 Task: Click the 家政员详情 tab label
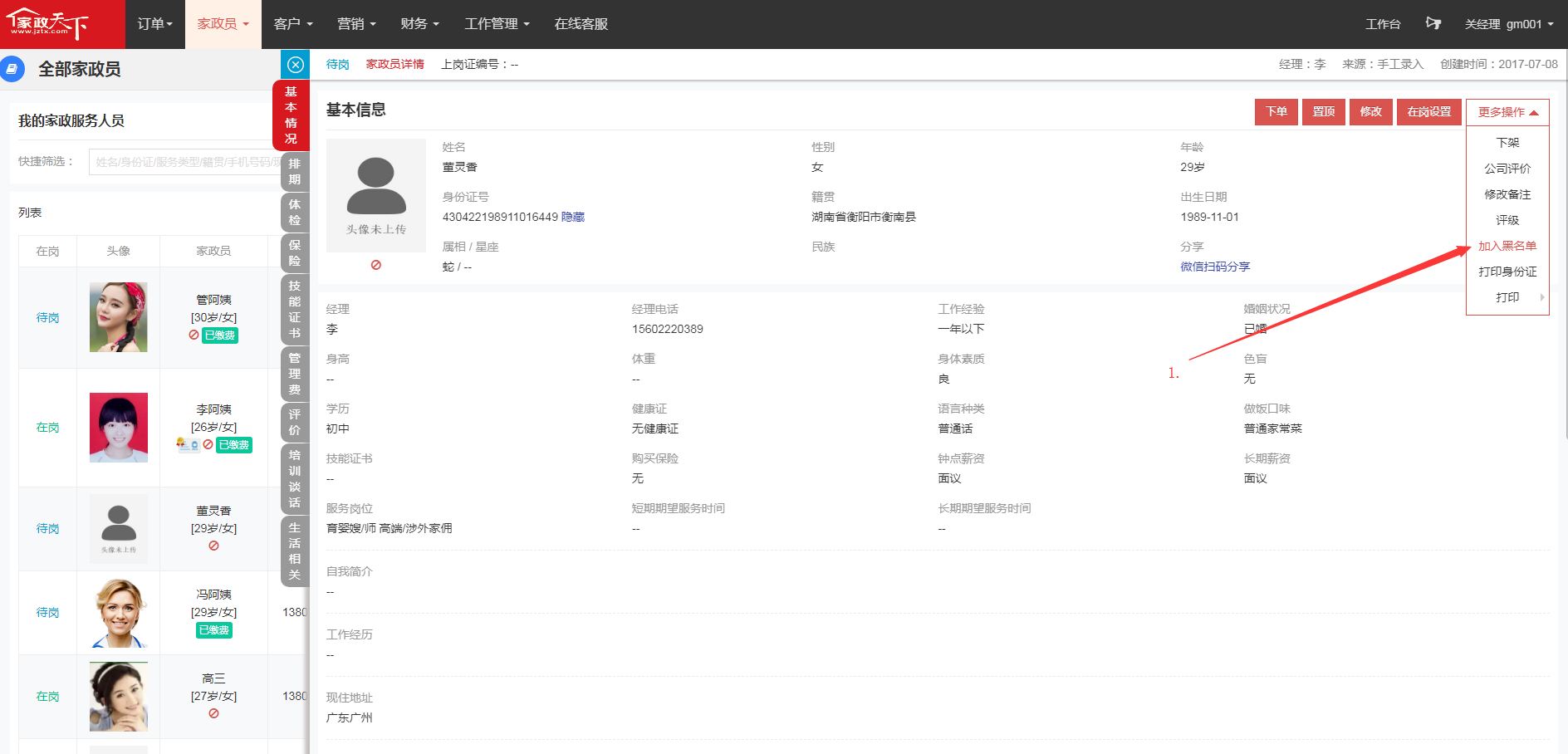[x=395, y=64]
